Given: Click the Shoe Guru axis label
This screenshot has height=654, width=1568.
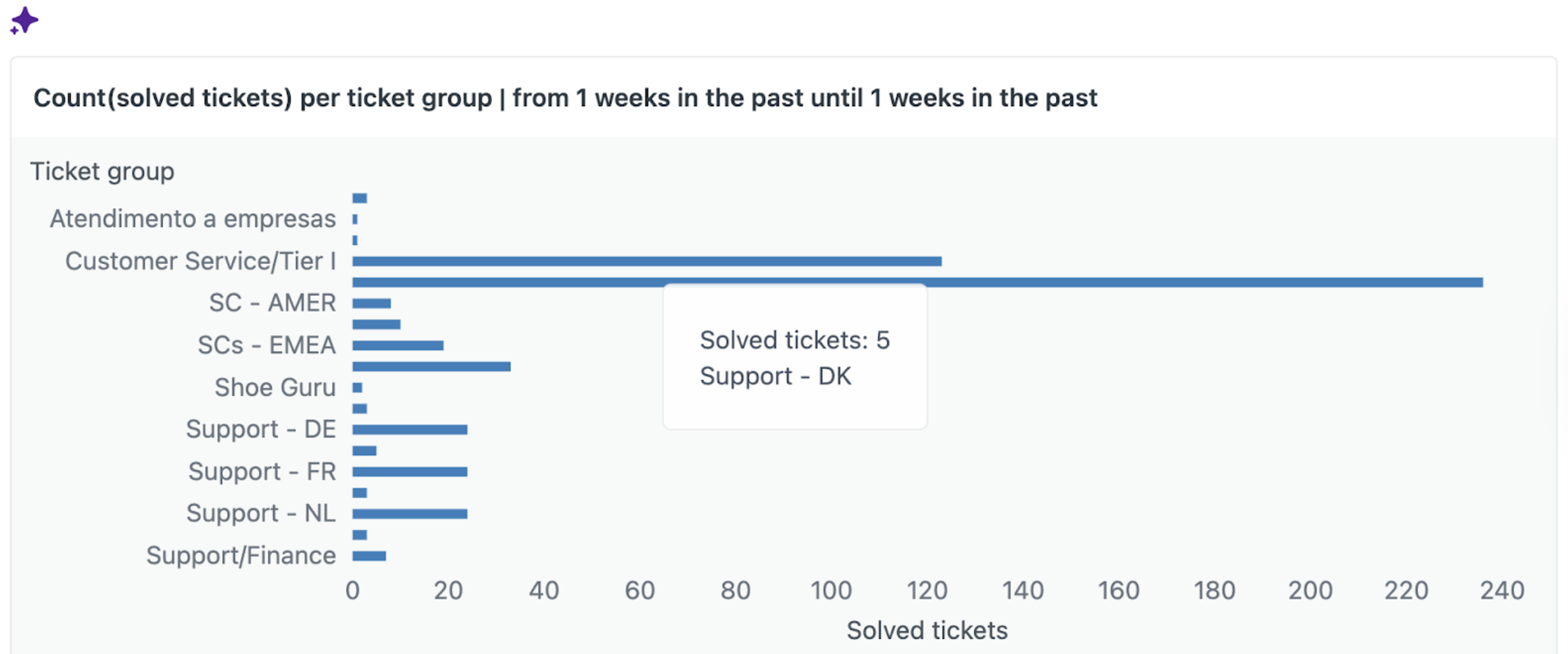Looking at the screenshot, I should [275, 387].
